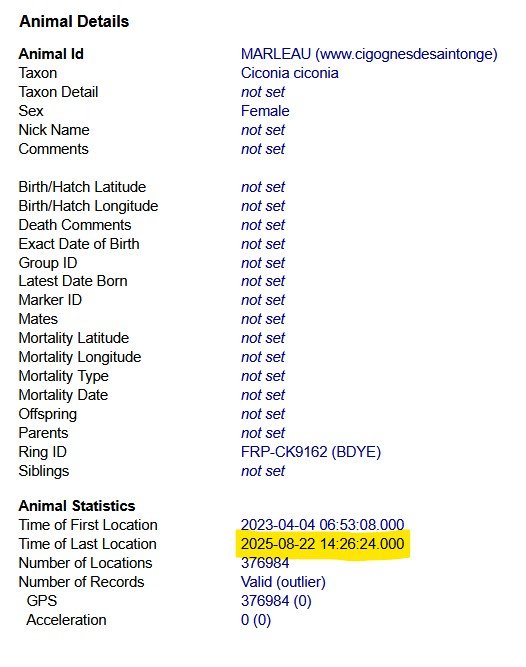Image resolution: width=526 pixels, height=667 pixels.
Task: Select the Mortality Date not set value
Action: click(x=263, y=395)
